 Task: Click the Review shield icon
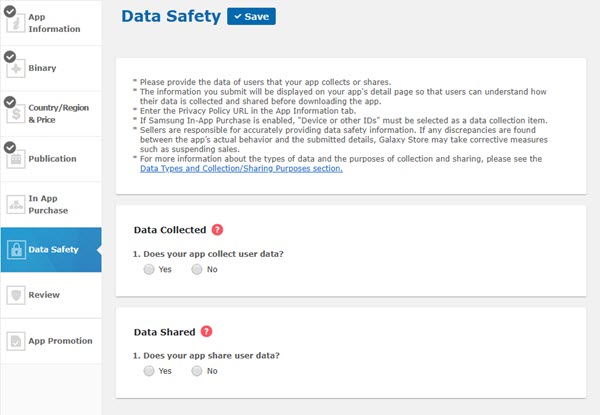pyautogui.click(x=16, y=295)
